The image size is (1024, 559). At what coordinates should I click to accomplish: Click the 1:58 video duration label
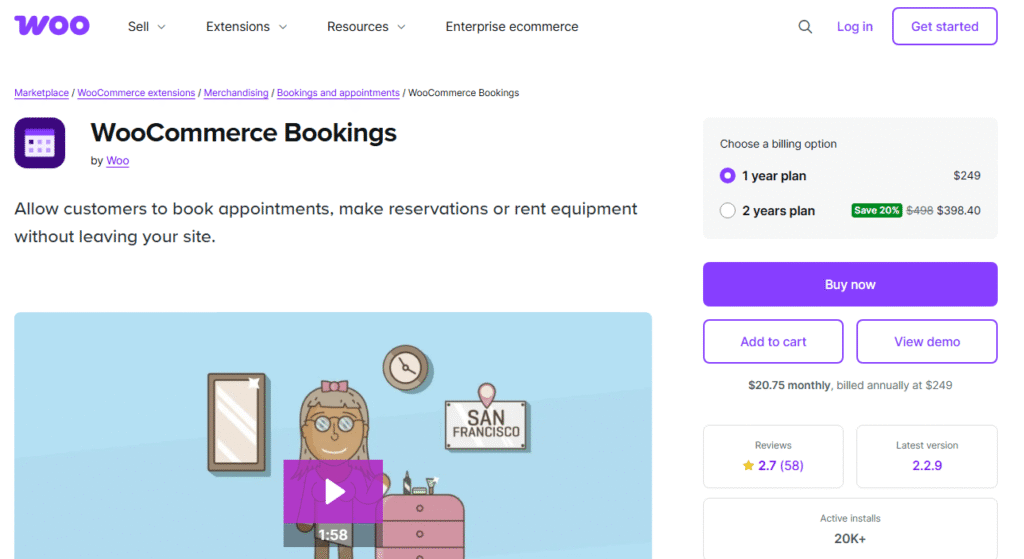[332, 535]
